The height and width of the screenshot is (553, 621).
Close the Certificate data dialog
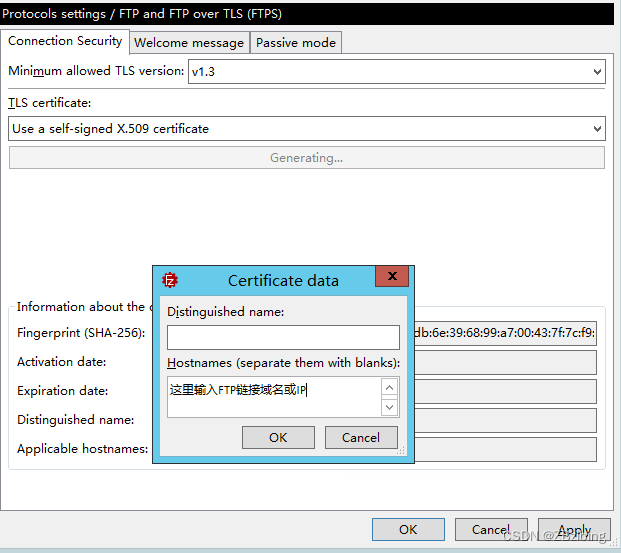392,278
